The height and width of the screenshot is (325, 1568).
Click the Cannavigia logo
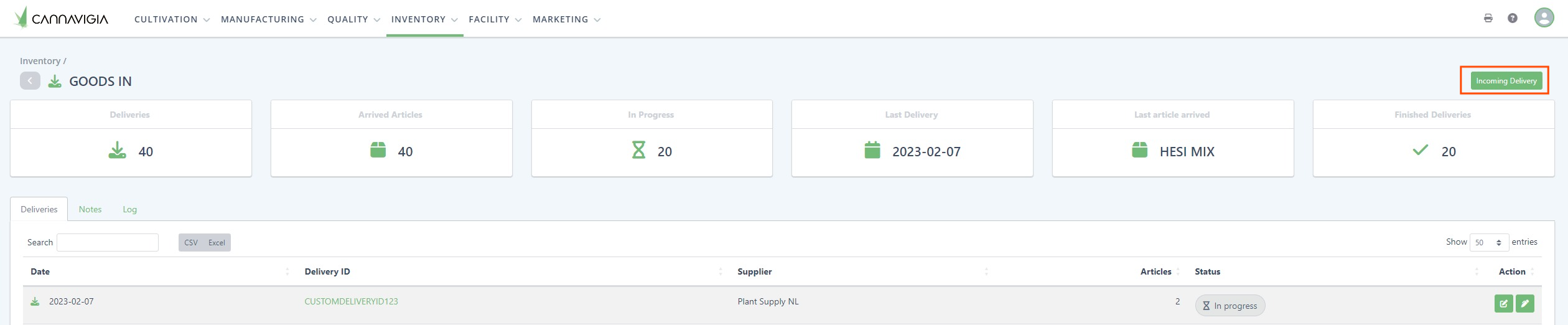click(61, 18)
